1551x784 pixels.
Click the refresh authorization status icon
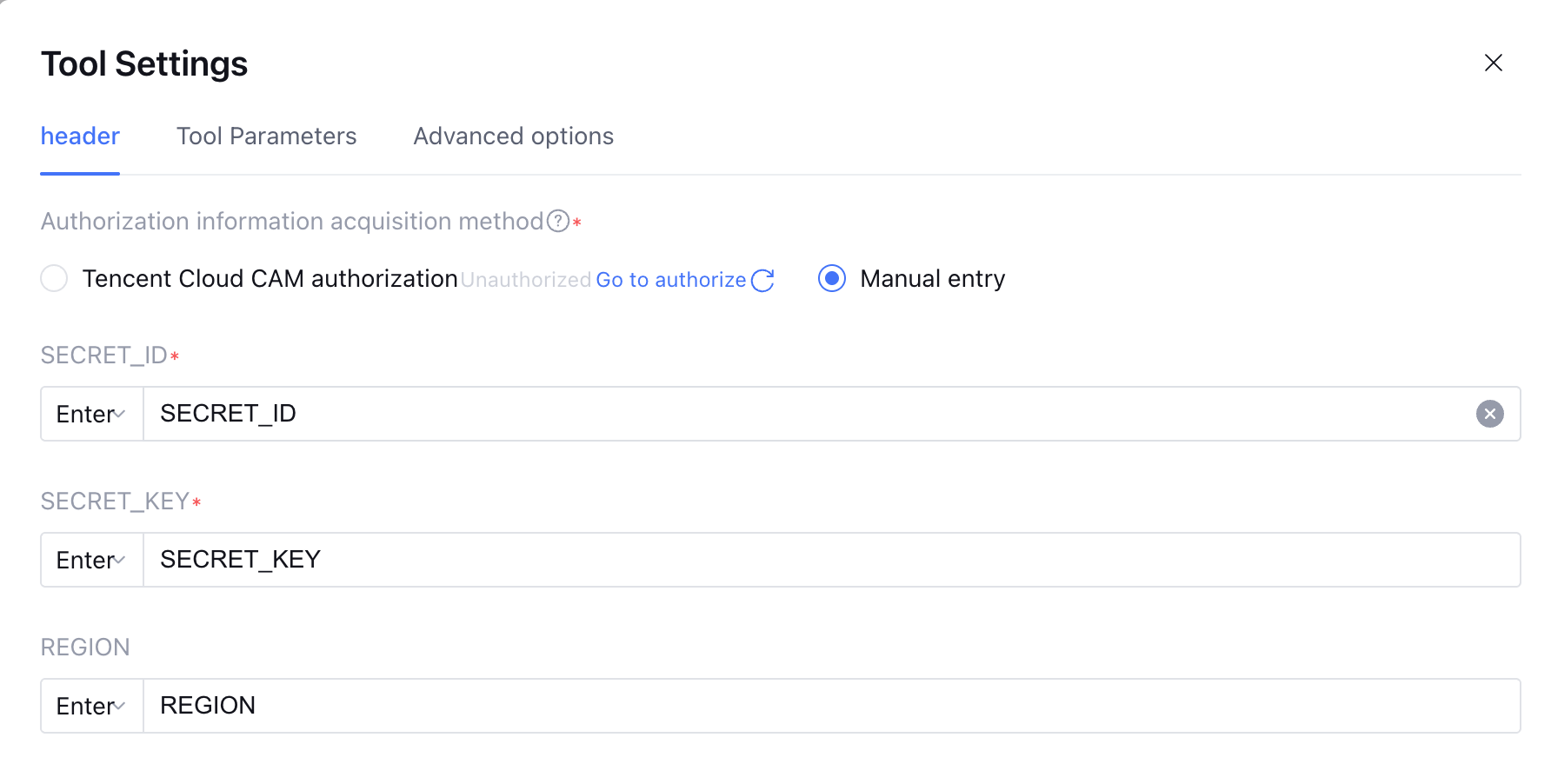(x=762, y=280)
